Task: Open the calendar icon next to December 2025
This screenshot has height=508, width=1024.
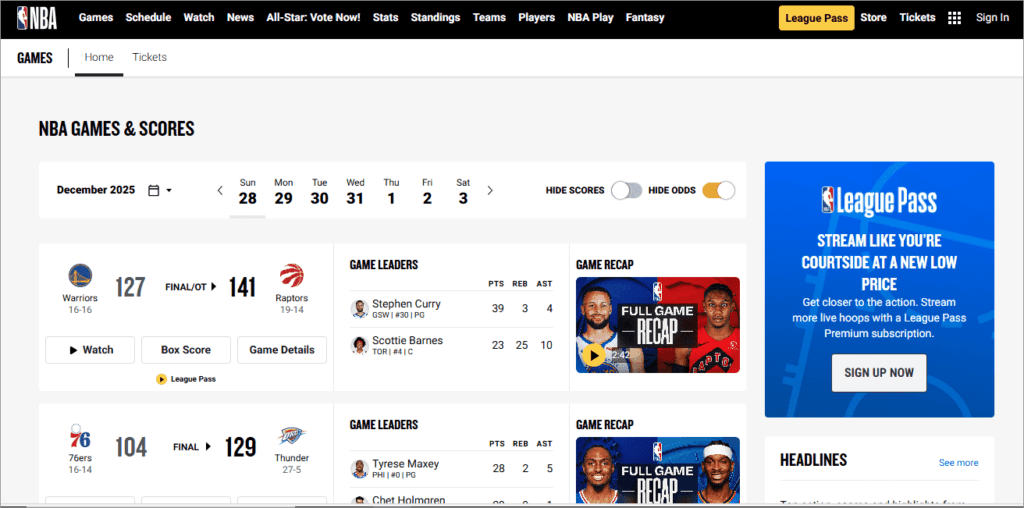Action: [153, 190]
